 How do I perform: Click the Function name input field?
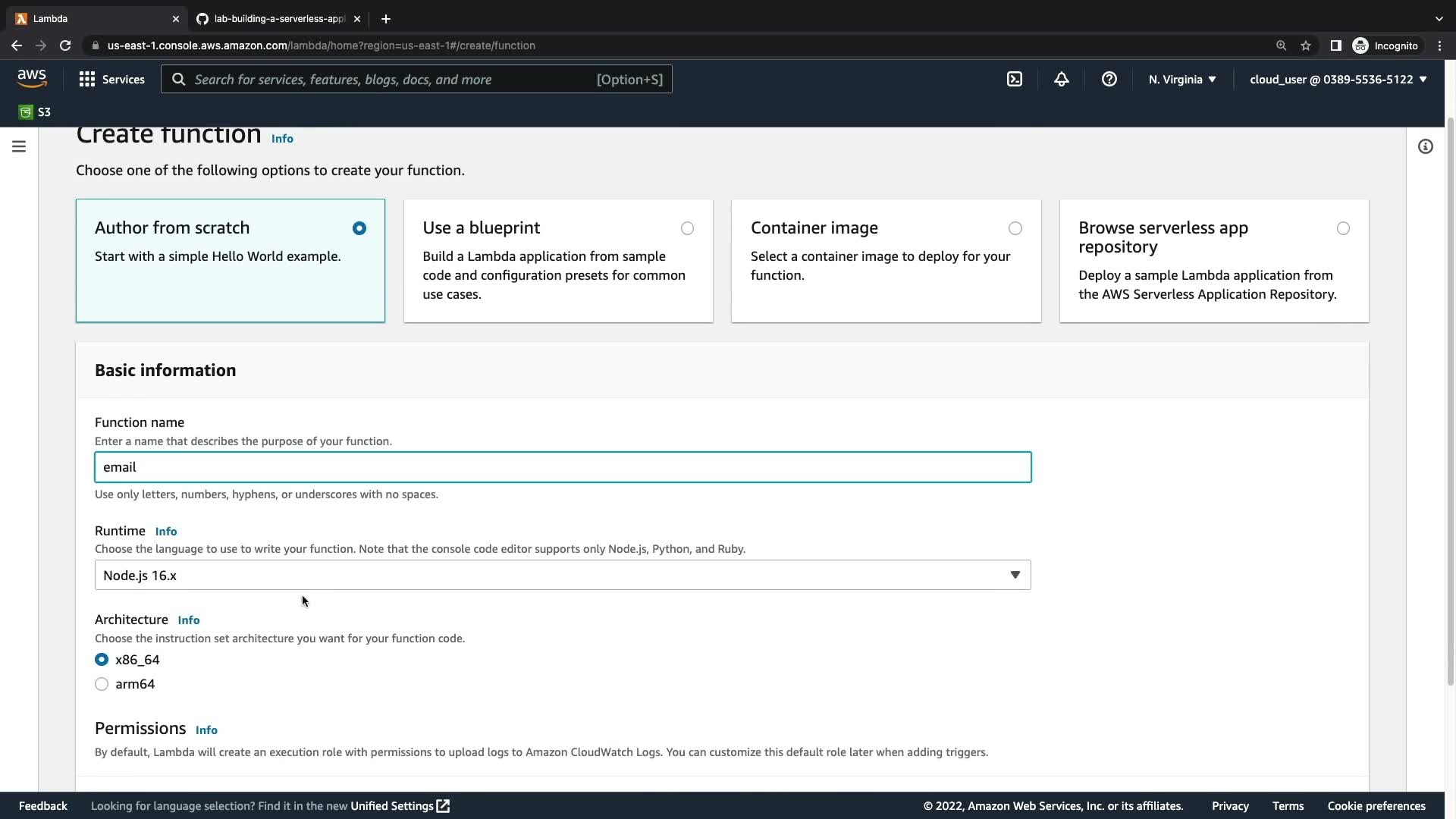point(562,467)
